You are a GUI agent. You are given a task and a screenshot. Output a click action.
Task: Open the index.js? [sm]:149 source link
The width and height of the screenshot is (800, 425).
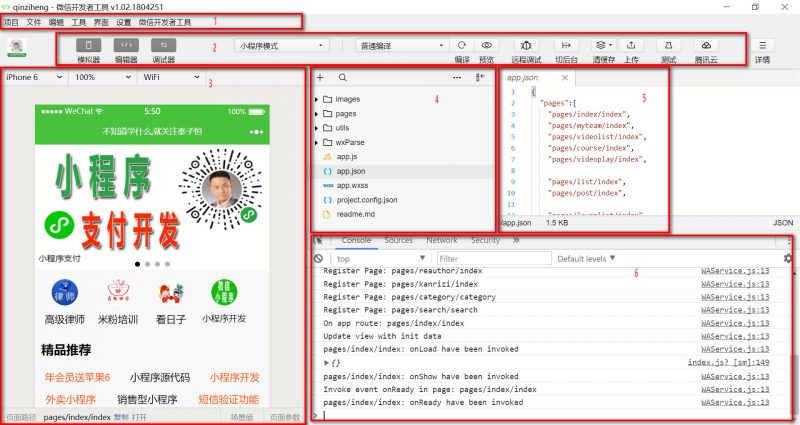point(729,363)
